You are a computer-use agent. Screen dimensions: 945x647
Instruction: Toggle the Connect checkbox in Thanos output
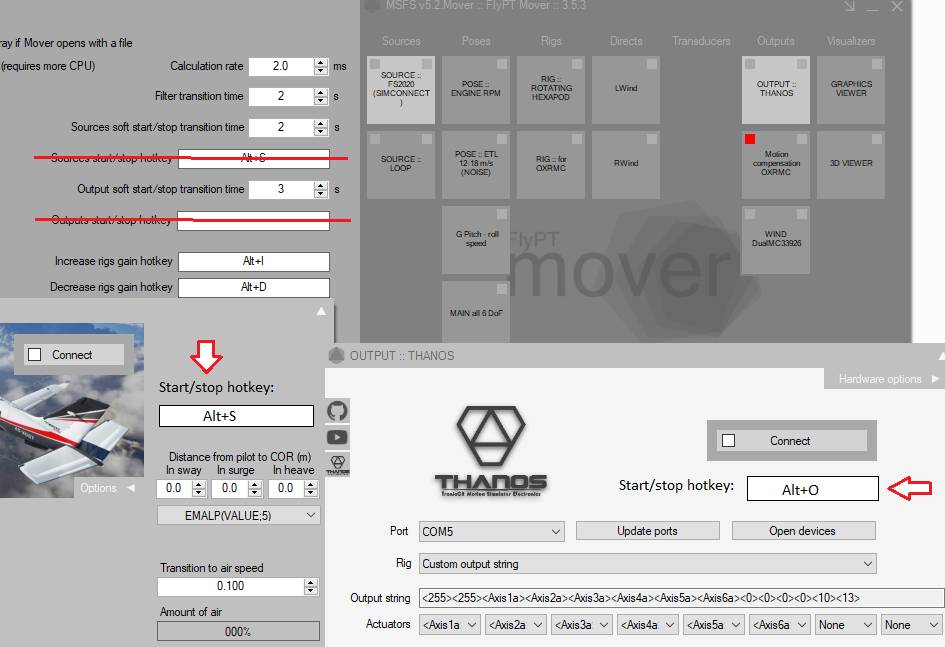coord(728,440)
